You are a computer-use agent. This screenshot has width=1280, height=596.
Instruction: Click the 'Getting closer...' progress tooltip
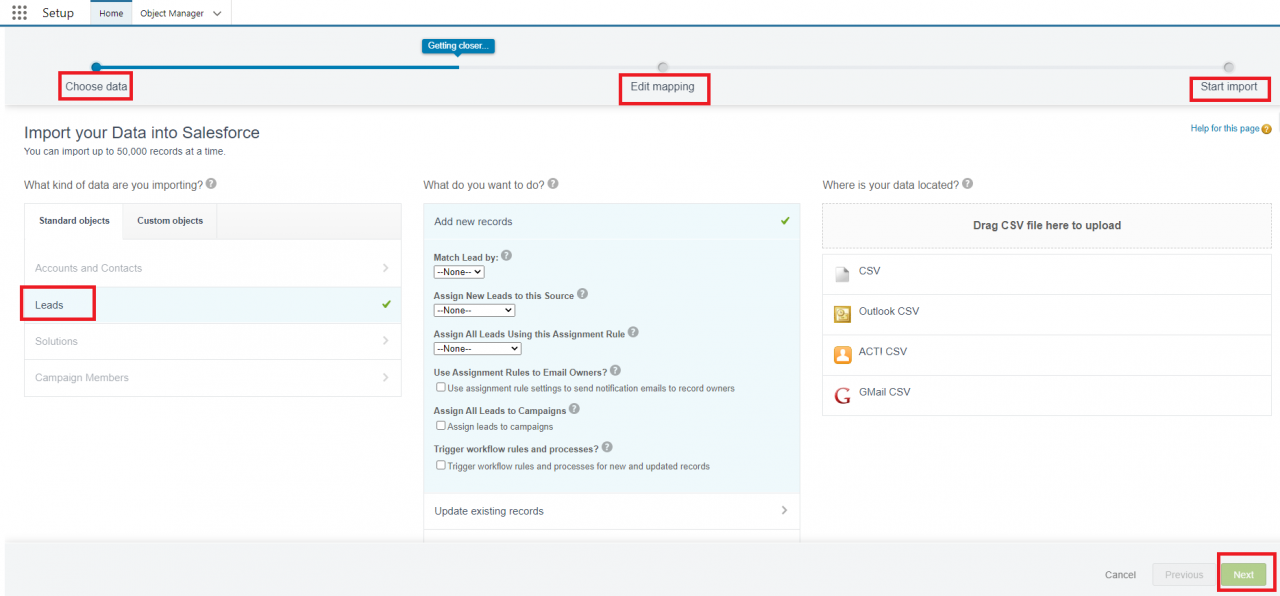(458, 46)
